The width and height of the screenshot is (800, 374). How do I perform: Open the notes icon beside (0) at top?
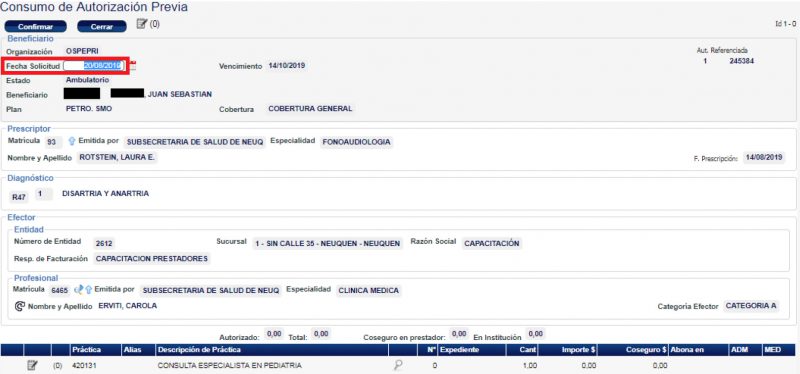pyautogui.click(x=142, y=23)
